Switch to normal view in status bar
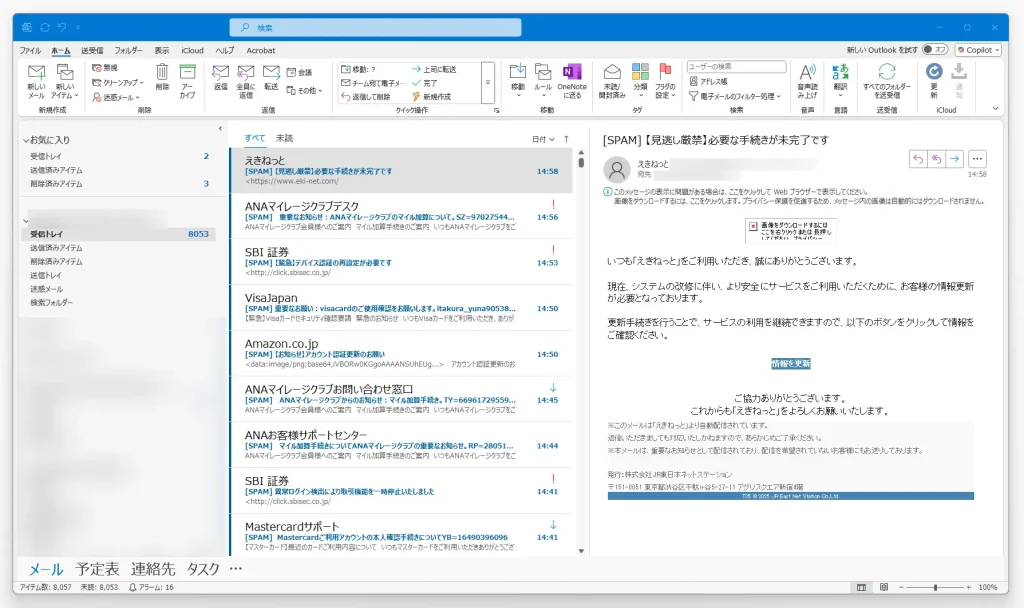Screen dimensions: 1024x608 point(861,587)
